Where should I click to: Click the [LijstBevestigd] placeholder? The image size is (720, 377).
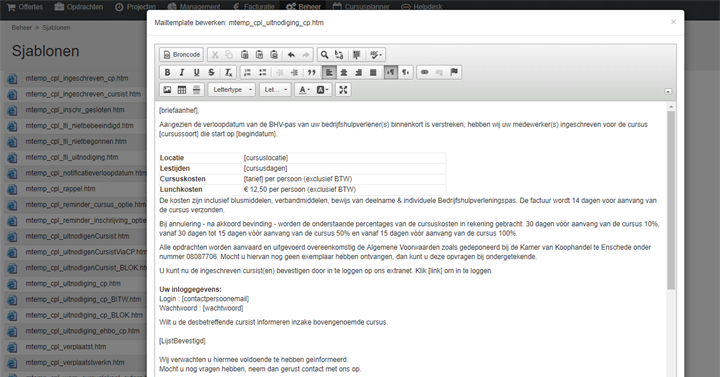182,341
